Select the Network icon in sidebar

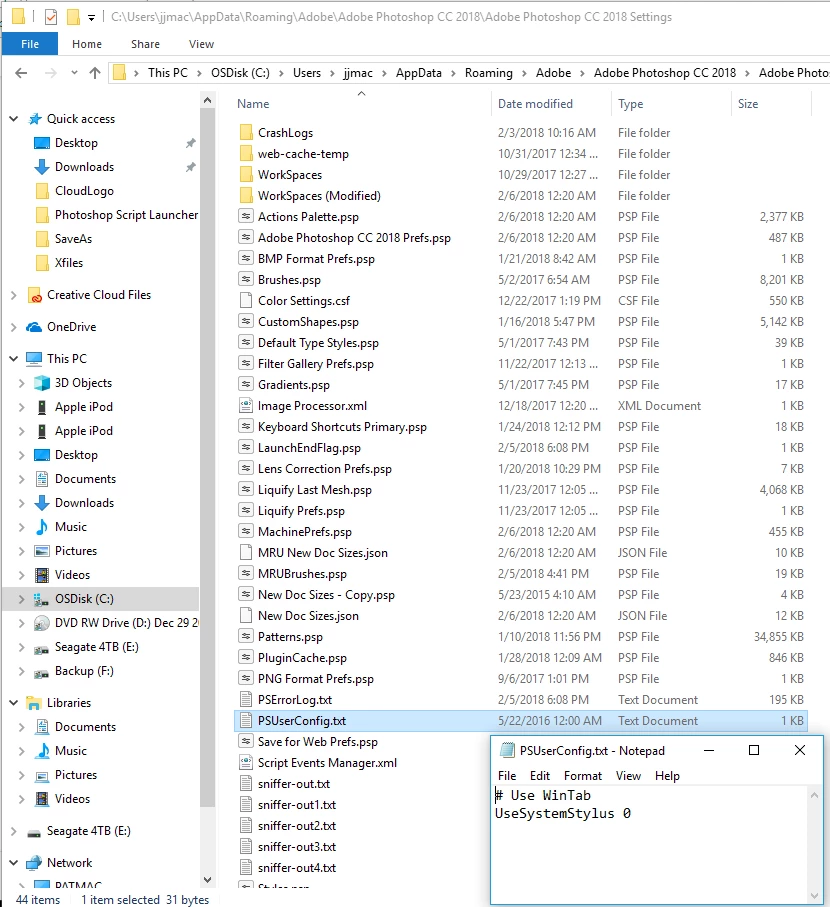click(x=34, y=862)
